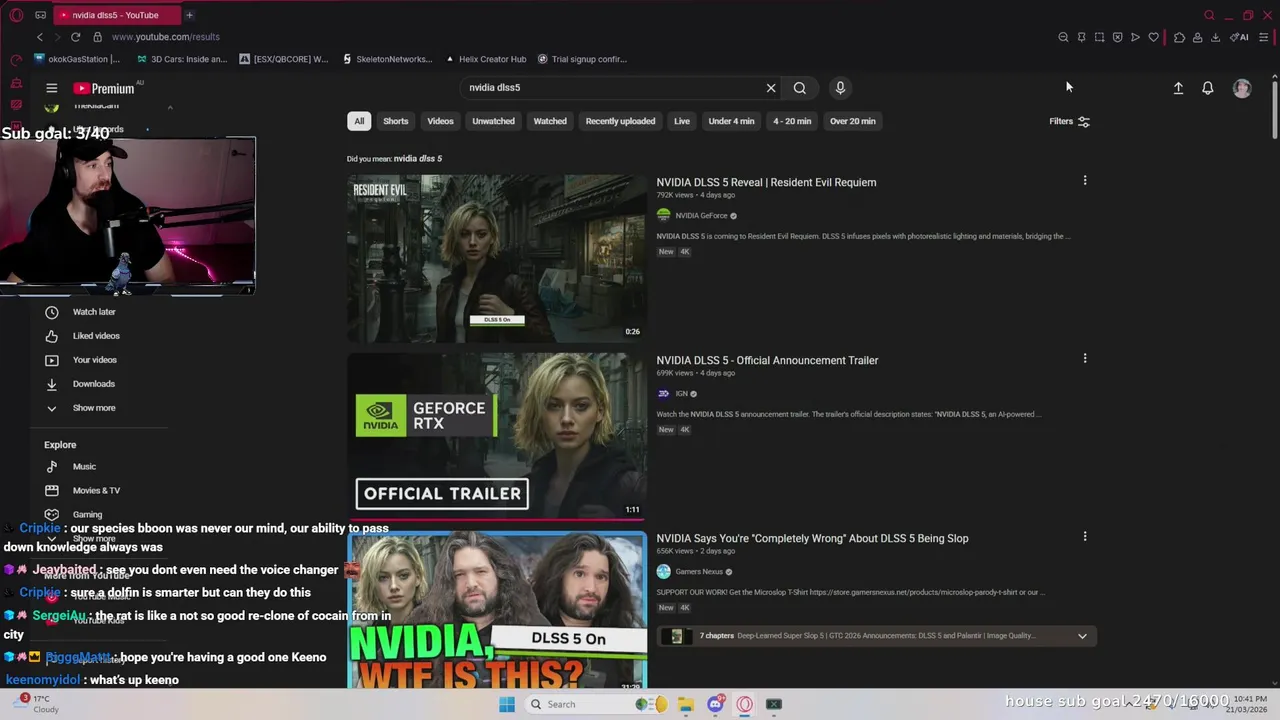Screen dimensions: 1280x720
Task: Go to the YouTube Premium logo home
Action: (104, 88)
